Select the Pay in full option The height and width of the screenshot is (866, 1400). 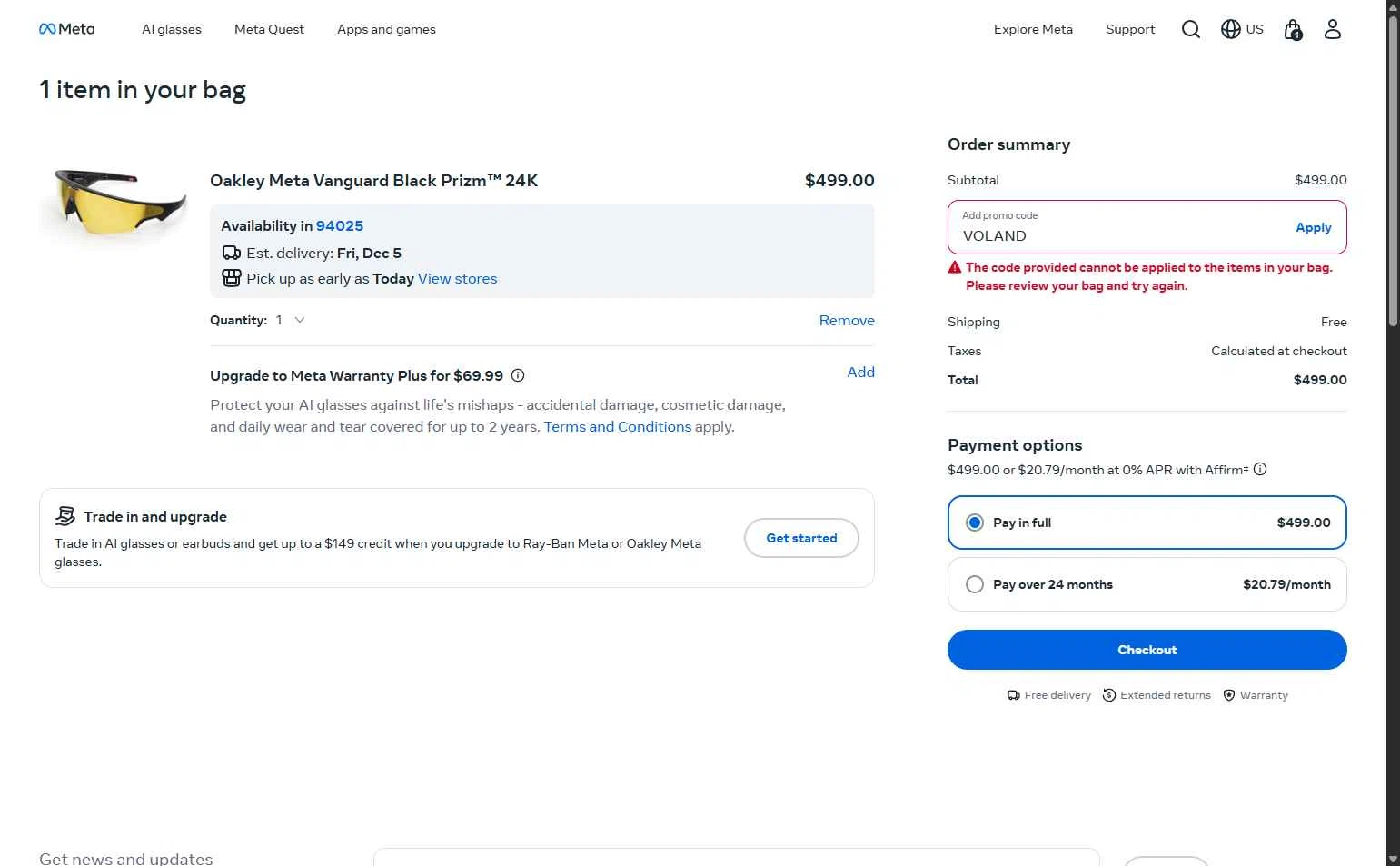point(975,523)
